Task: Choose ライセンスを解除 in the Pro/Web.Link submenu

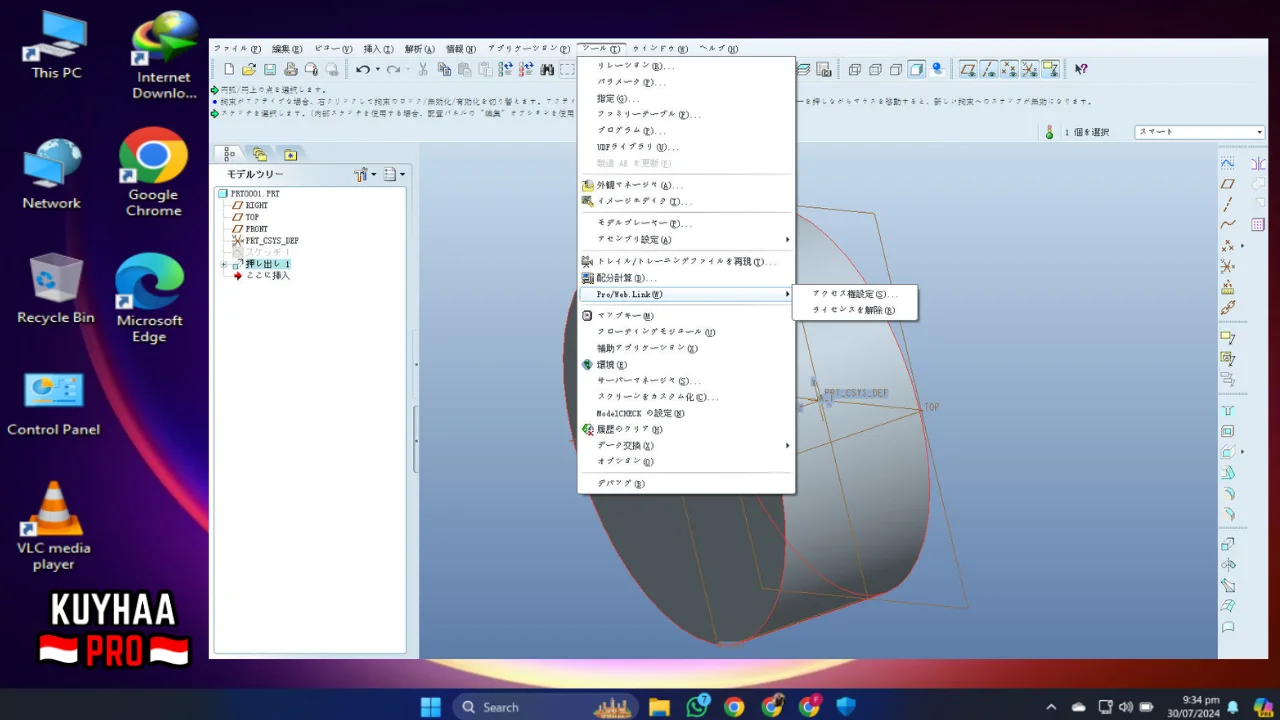Action: coord(855,310)
